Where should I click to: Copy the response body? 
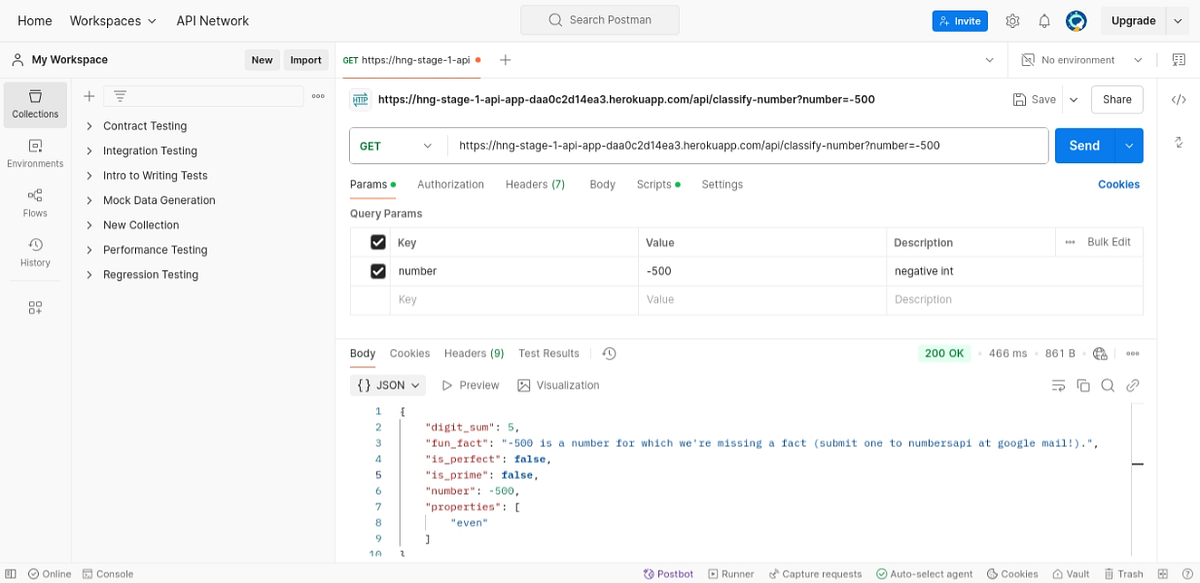click(1083, 385)
